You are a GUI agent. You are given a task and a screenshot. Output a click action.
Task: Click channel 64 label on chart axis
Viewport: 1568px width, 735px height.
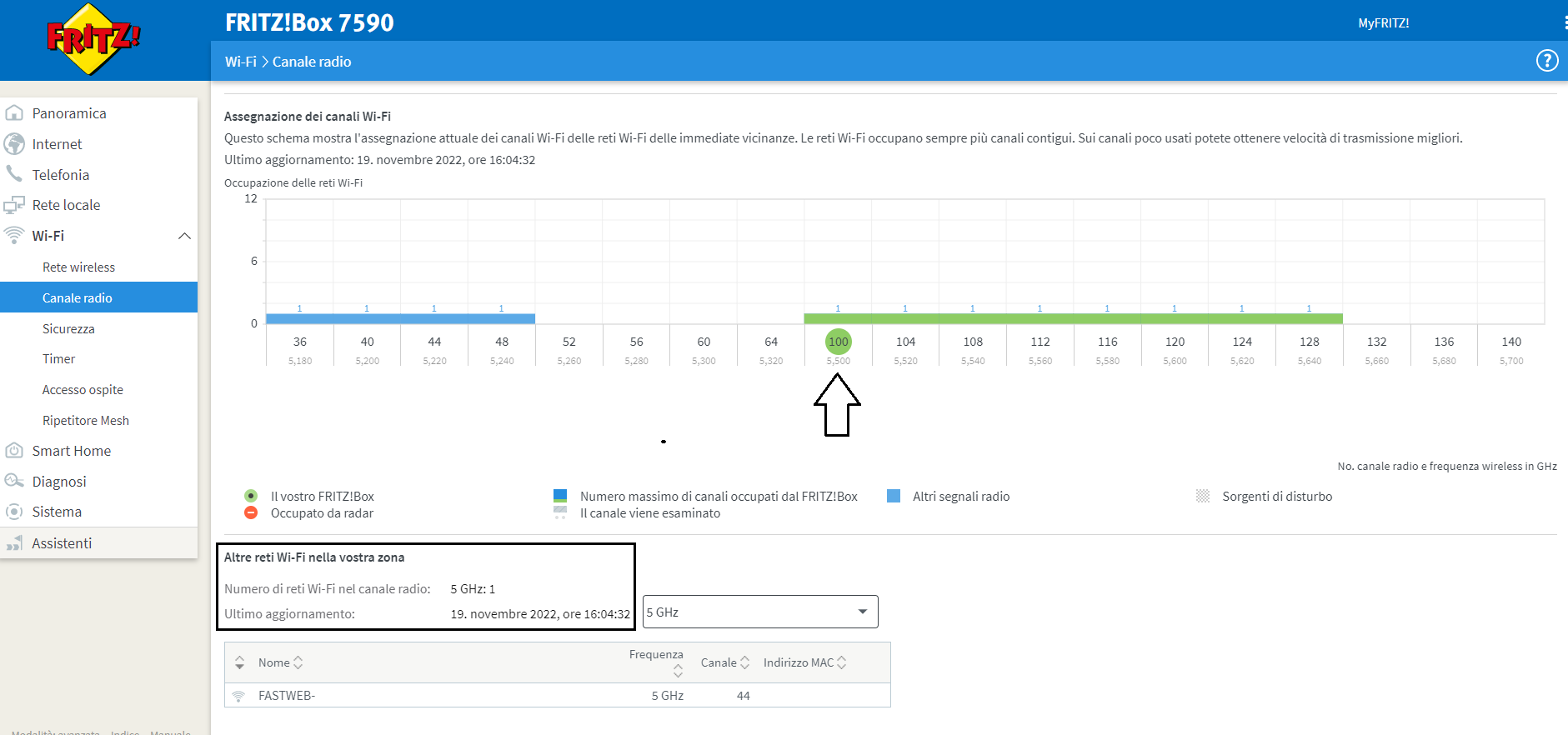(771, 342)
